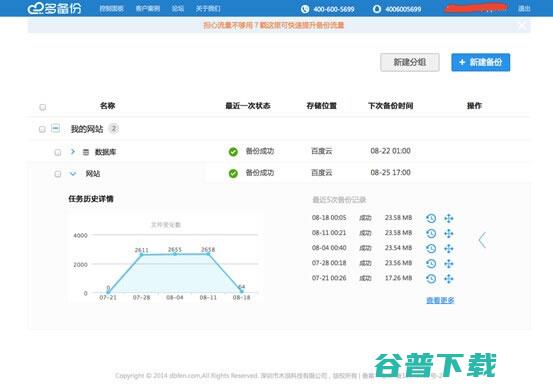Viewport: 553px width, 387px height.
Task: Toggle the select-all checkbox in the table header
Action: click(43, 107)
